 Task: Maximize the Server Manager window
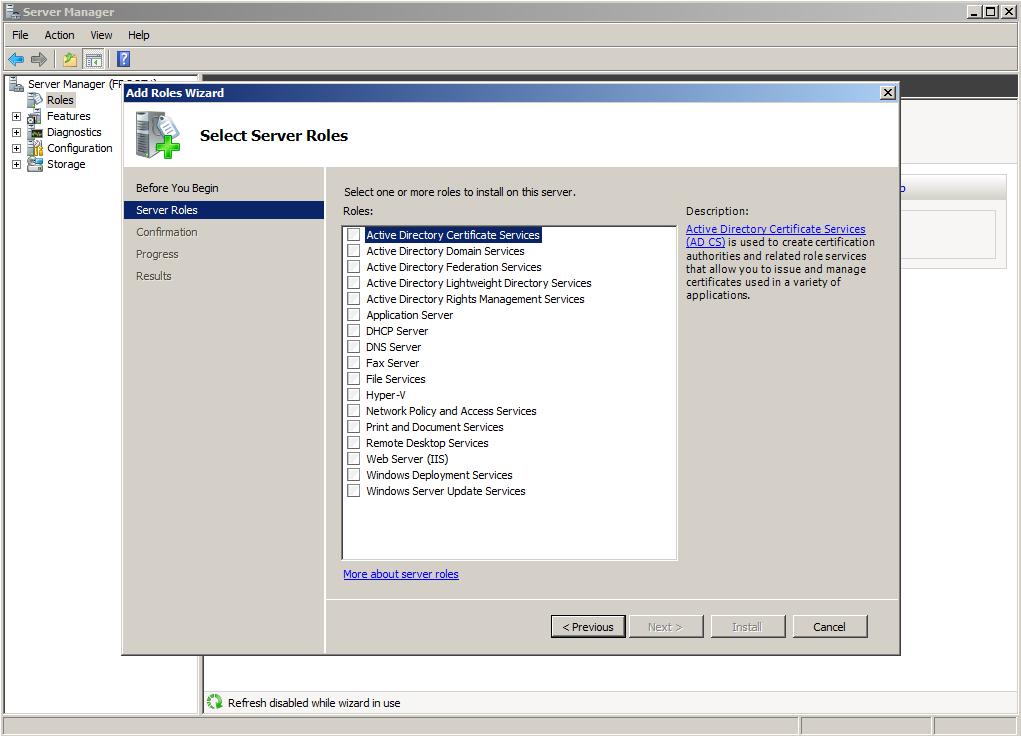pyautogui.click(x=990, y=12)
